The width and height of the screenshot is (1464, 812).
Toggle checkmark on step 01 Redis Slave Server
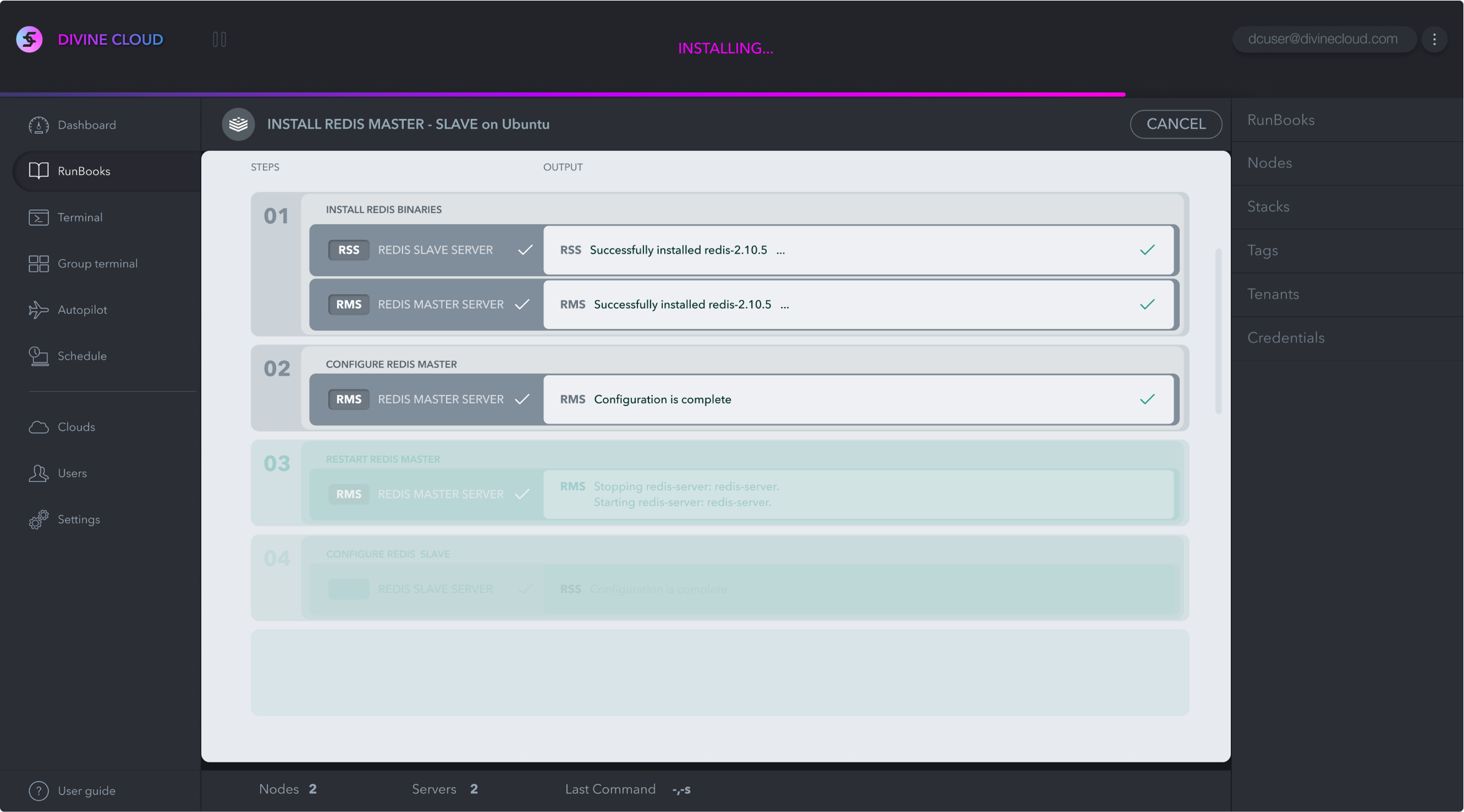coord(525,250)
